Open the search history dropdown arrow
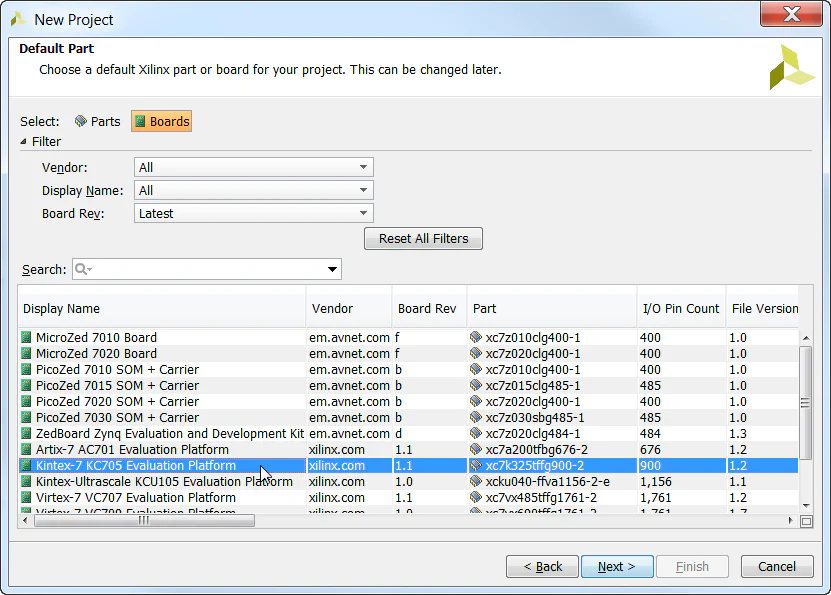This screenshot has width=831, height=595. tap(331, 269)
